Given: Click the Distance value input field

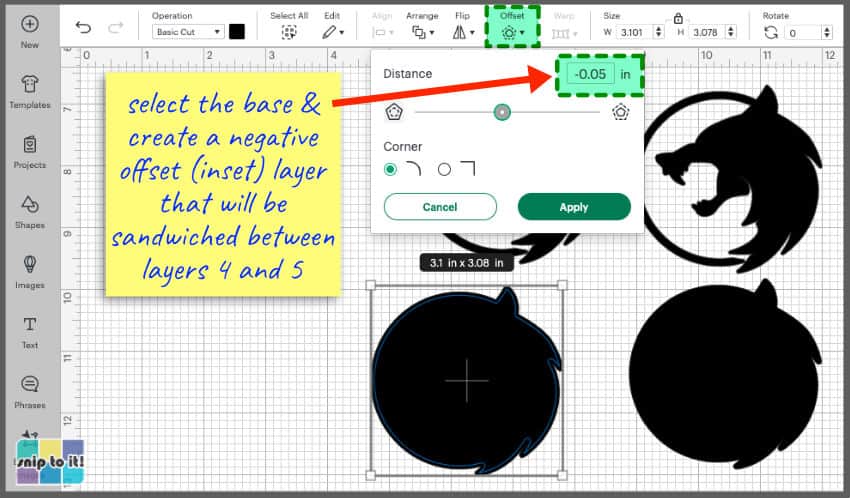Looking at the screenshot, I should [590, 74].
